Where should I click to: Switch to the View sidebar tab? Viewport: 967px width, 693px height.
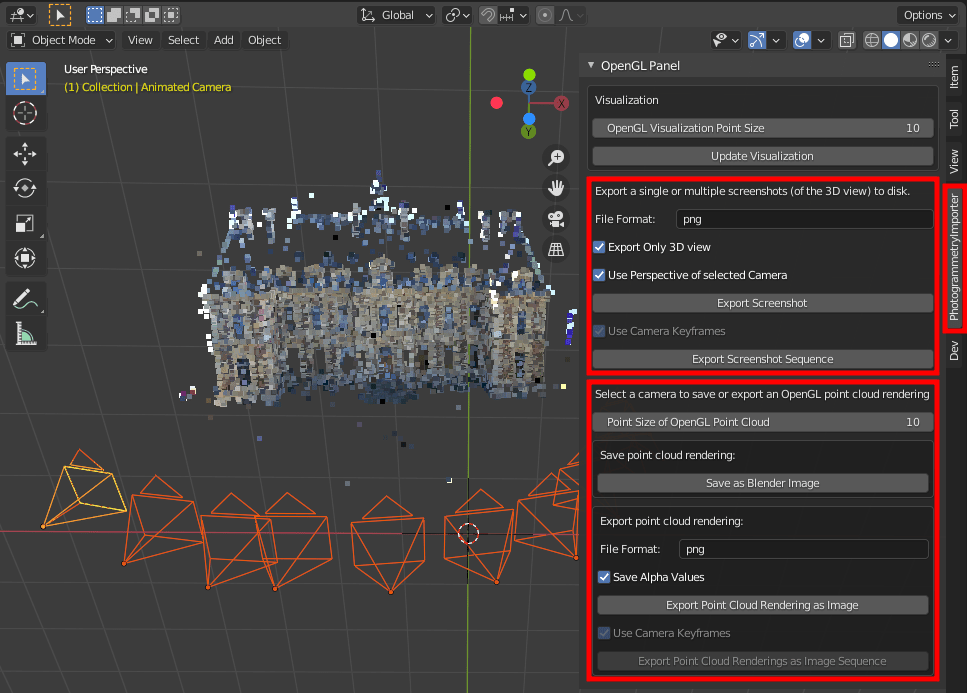tap(954, 157)
